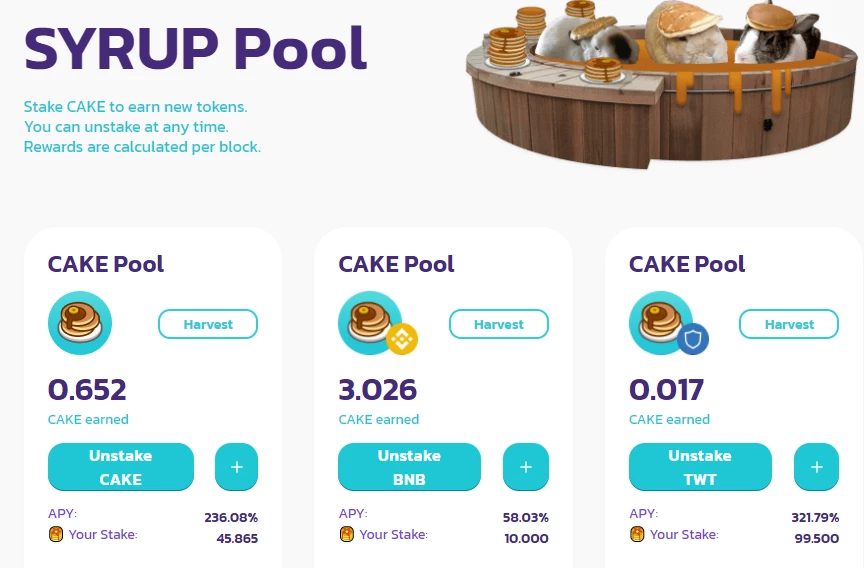
Task: Harvest rewards from the 3.026 CAKE pool
Action: [499, 324]
